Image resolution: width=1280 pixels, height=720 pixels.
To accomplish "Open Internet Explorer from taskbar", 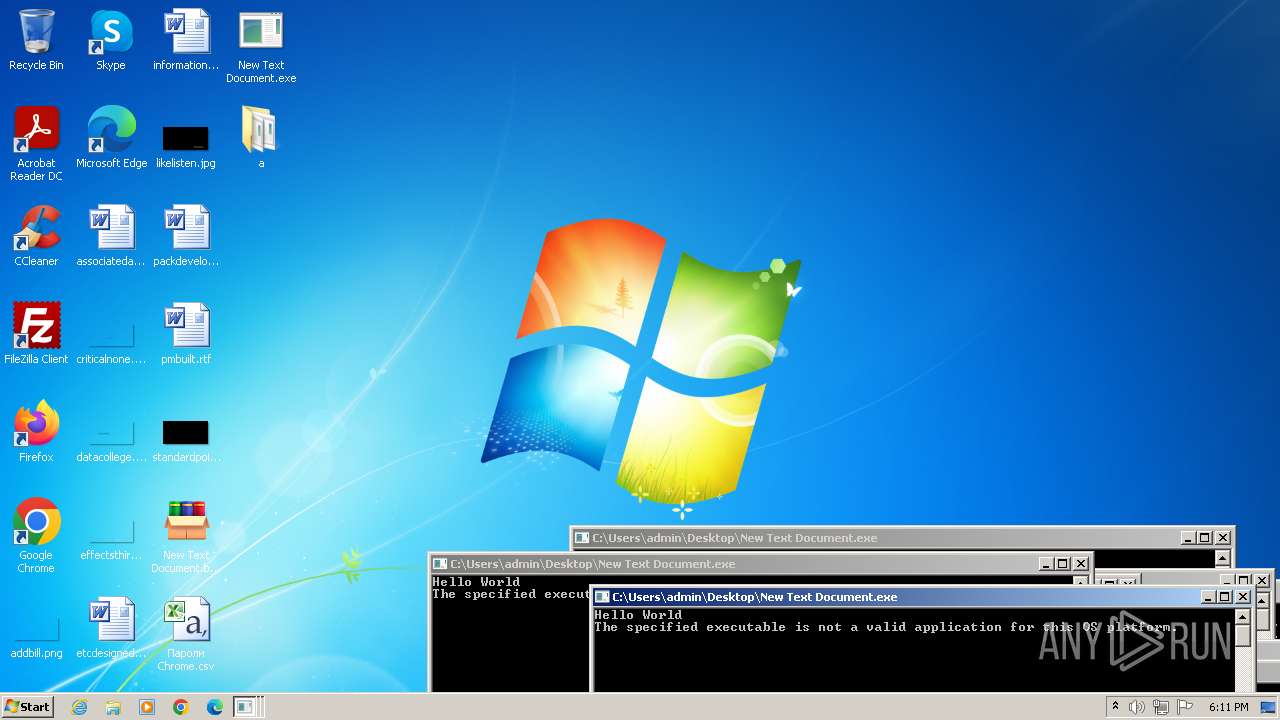I will click(79, 707).
